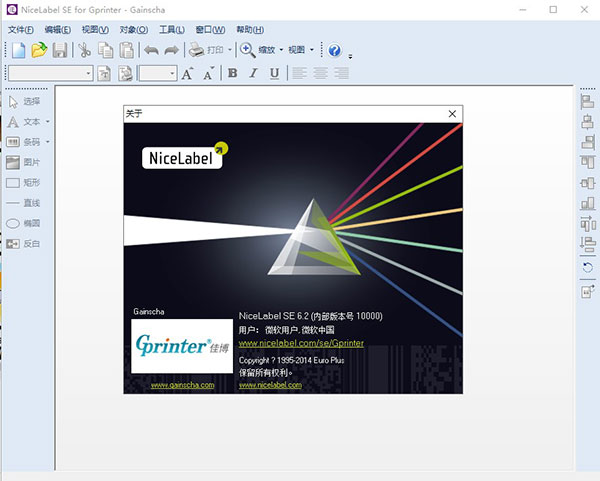This screenshot has height=481, width=600.
Task: Select the line tool 直线
Action: click(x=24, y=203)
